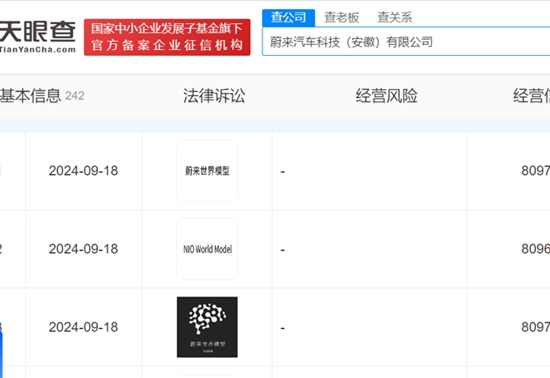Open the trademark image 蔚来世界模型
Image resolution: width=550 pixels, height=378 pixels.
click(x=207, y=171)
